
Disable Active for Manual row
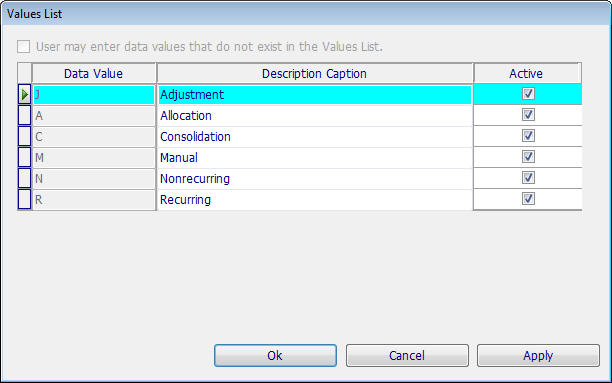pos(528,157)
